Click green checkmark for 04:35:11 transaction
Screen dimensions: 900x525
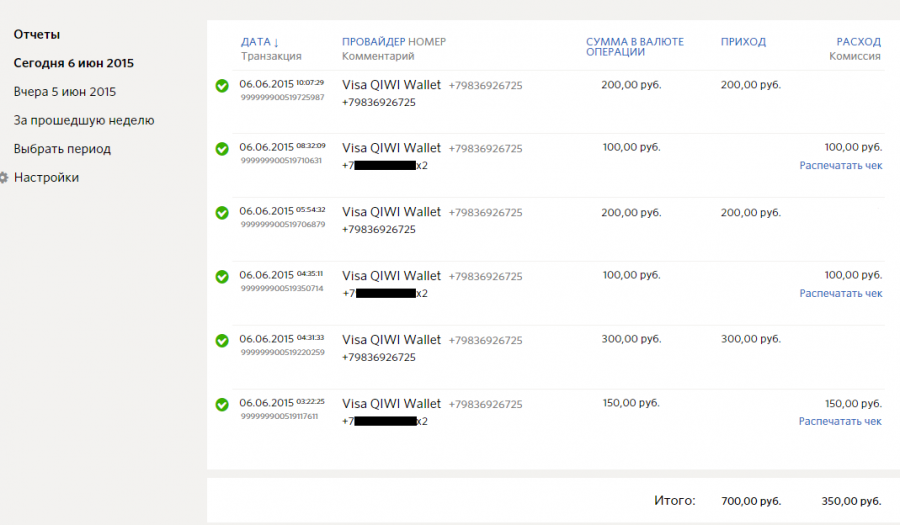pos(222,277)
